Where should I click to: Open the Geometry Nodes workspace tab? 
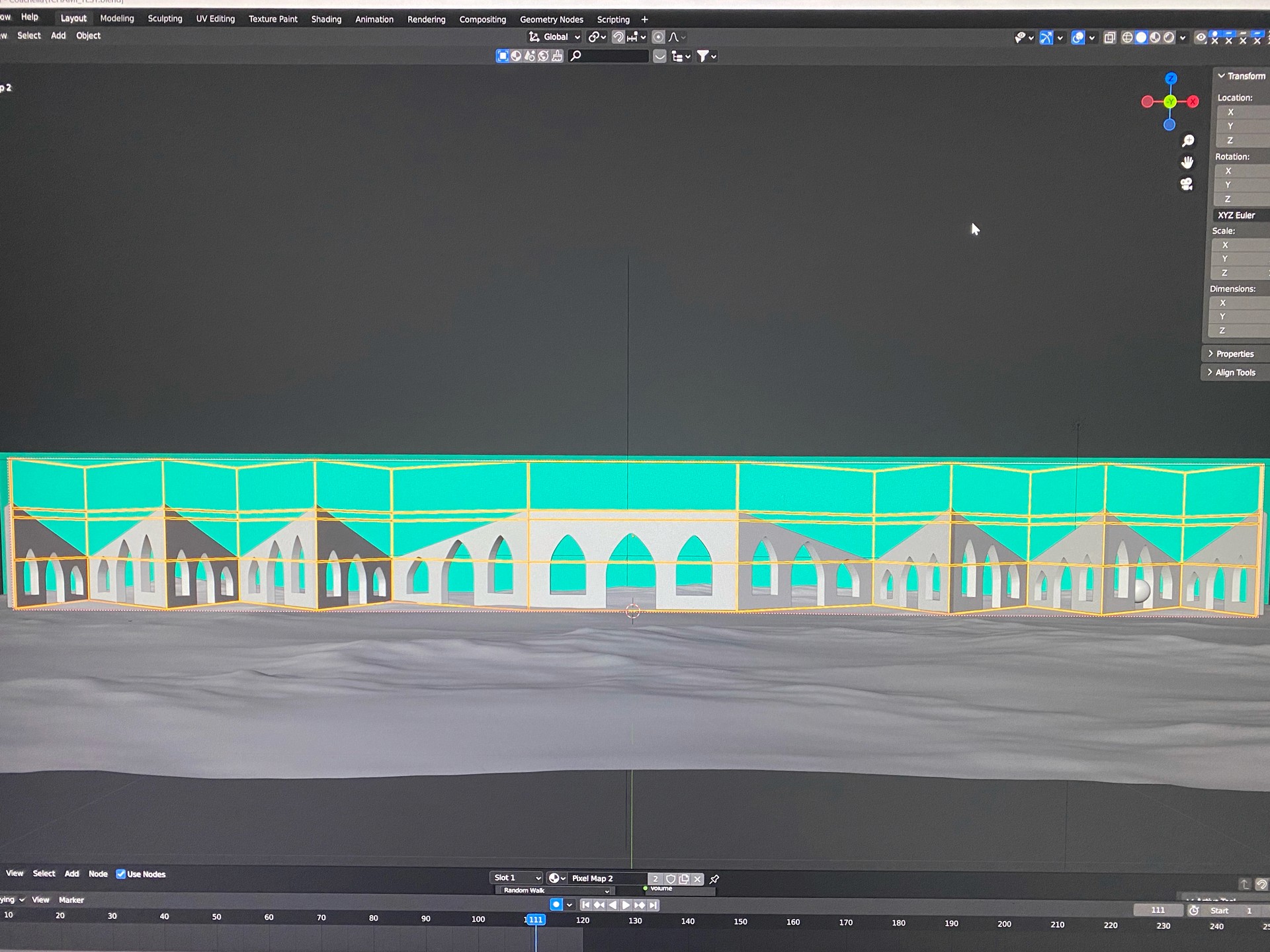coord(551,19)
